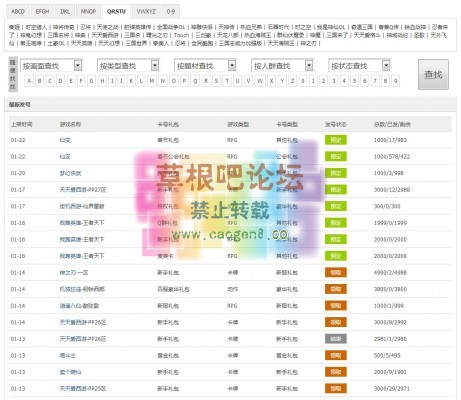Click the 查找 search button
The height and width of the screenshot is (400, 461).
pos(433,75)
